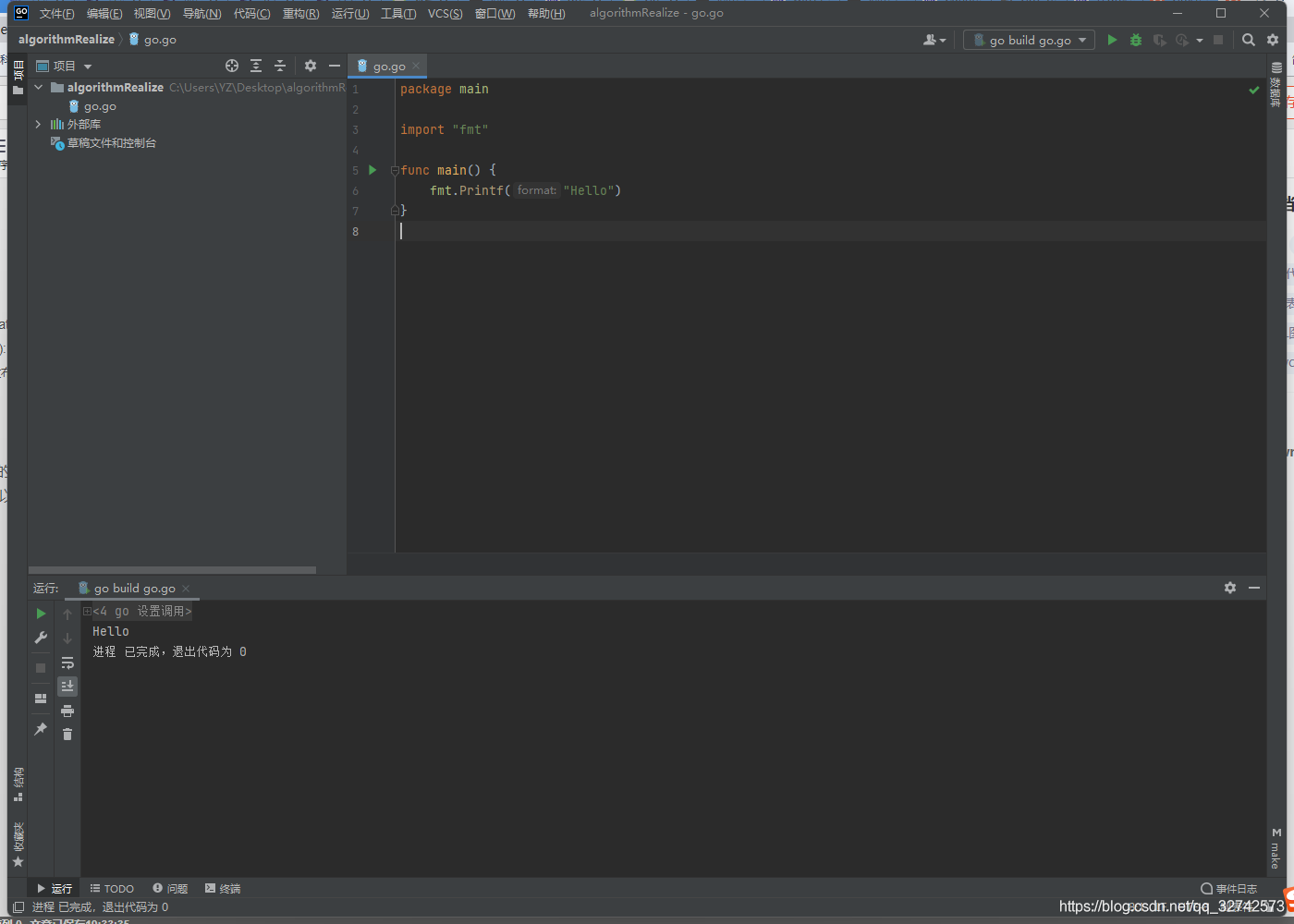Click the Run with Coverage icon

1159,40
